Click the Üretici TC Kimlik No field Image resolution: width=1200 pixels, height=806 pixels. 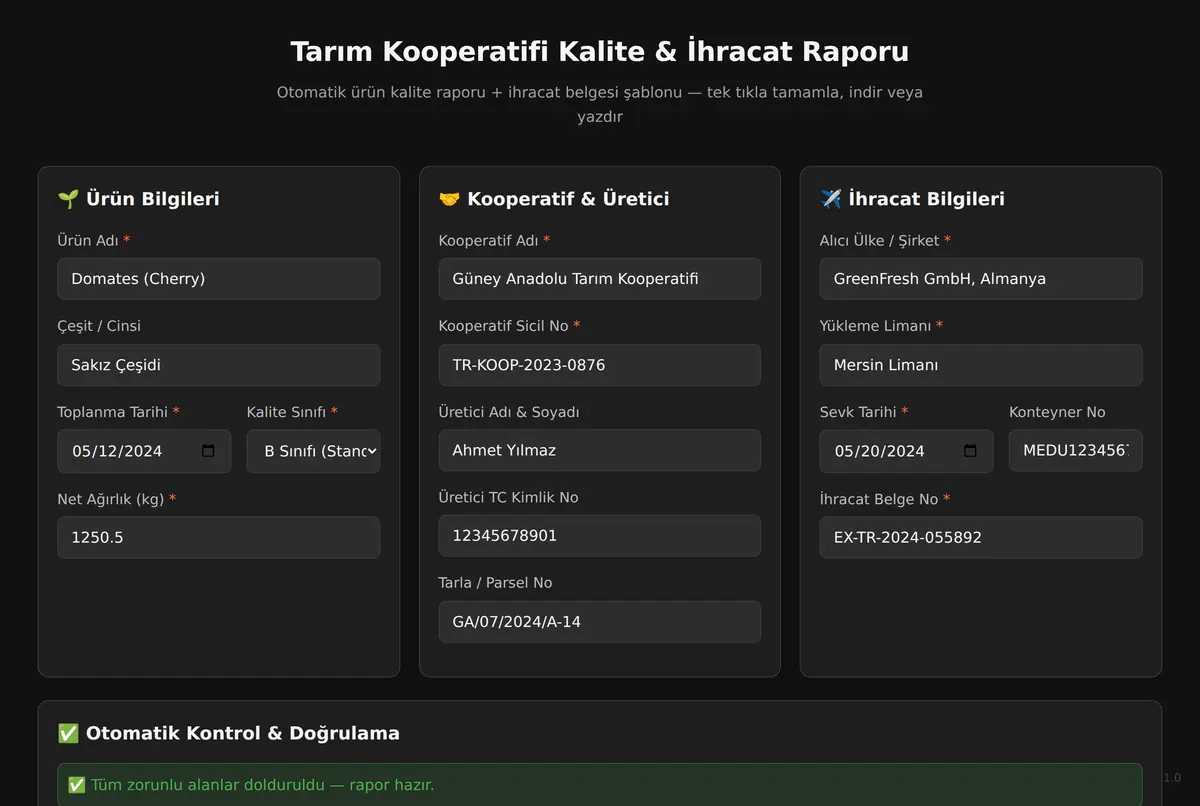pyautogui.click(x=600, y=536)
